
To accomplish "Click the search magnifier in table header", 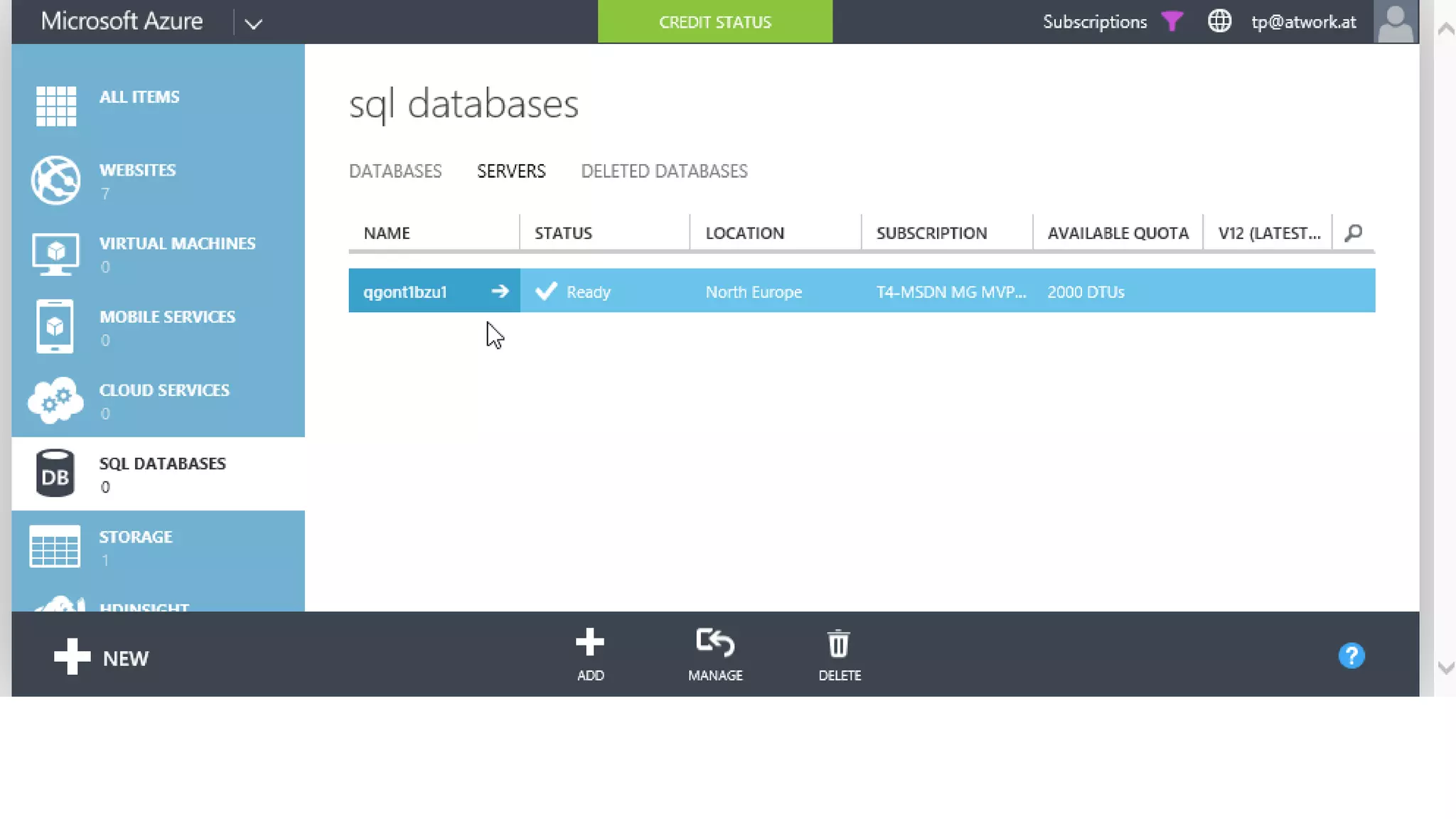I will coord(1354,233).
